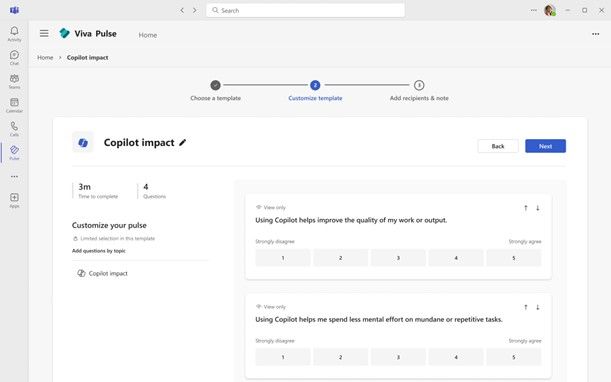Move the mental effort question up

pos(526,307)
